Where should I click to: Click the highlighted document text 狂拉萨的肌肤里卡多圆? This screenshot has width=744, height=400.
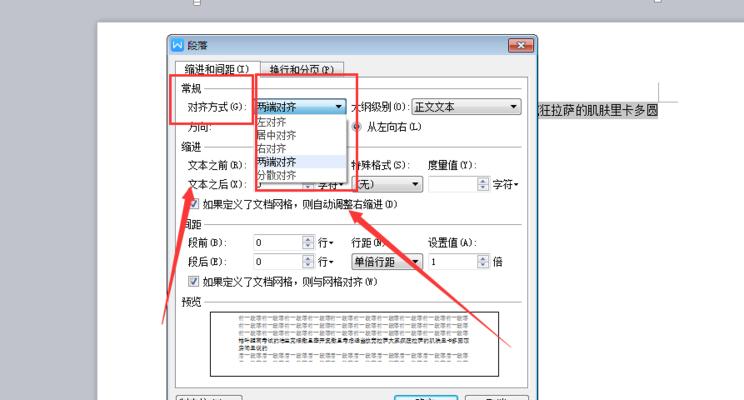point(598,111)
